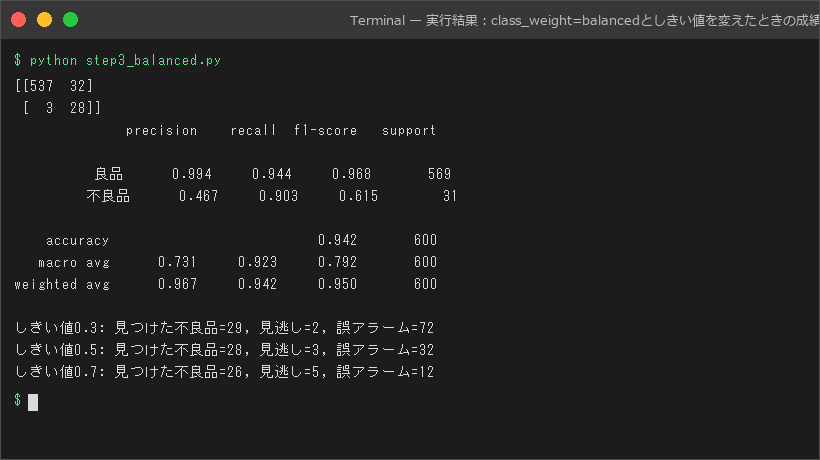820x460 pixels.
Task: Click the 'support' column header
Action: click(x=408, y=130)
